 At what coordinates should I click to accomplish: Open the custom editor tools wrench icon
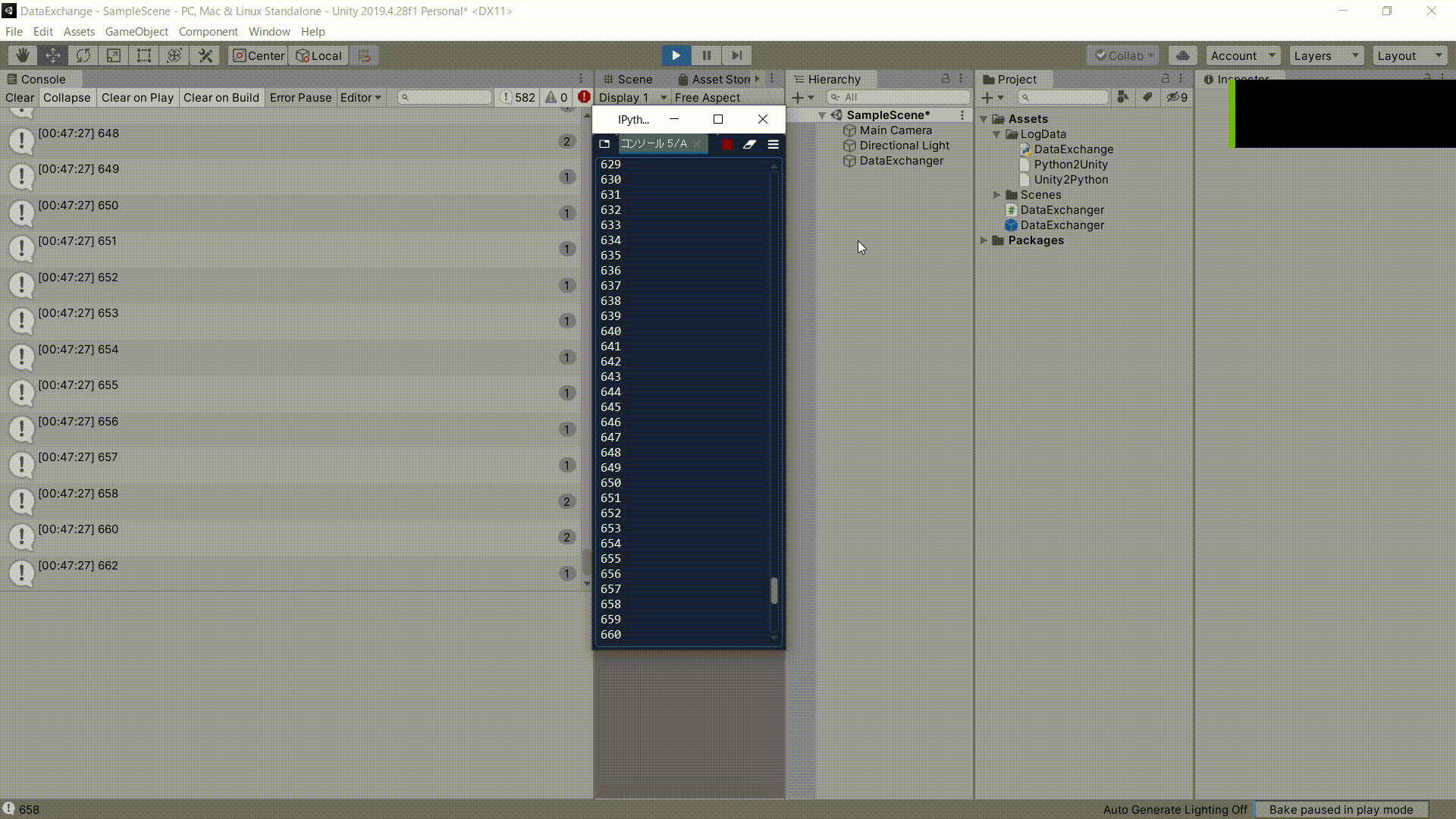(x=206, y=55)
